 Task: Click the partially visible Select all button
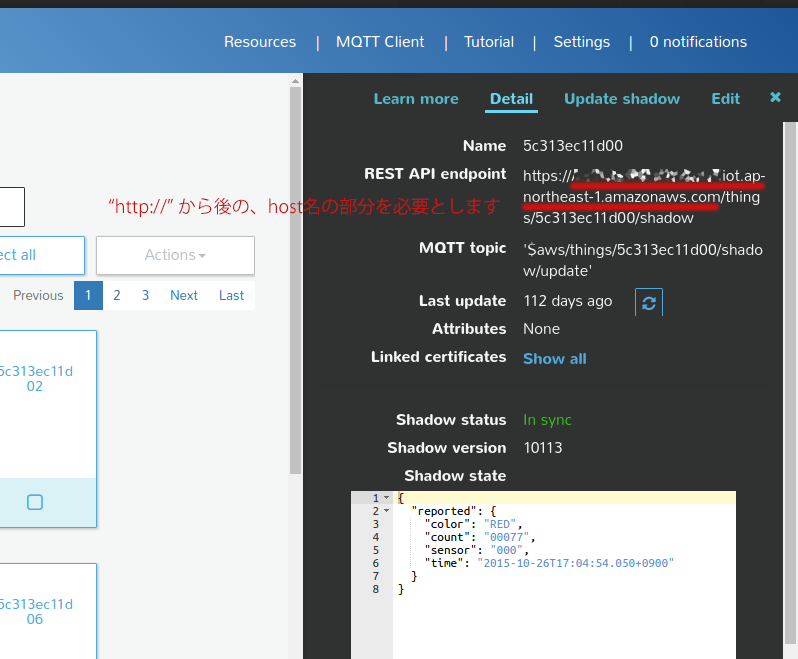pyautogui.click(x=42, y=255)
